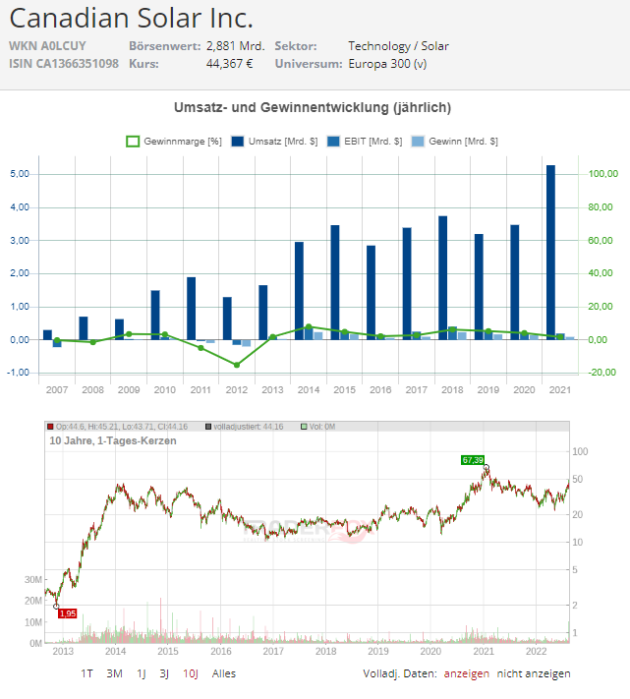Click the anzeigen link for Volladj. Daten

[466, 674]
